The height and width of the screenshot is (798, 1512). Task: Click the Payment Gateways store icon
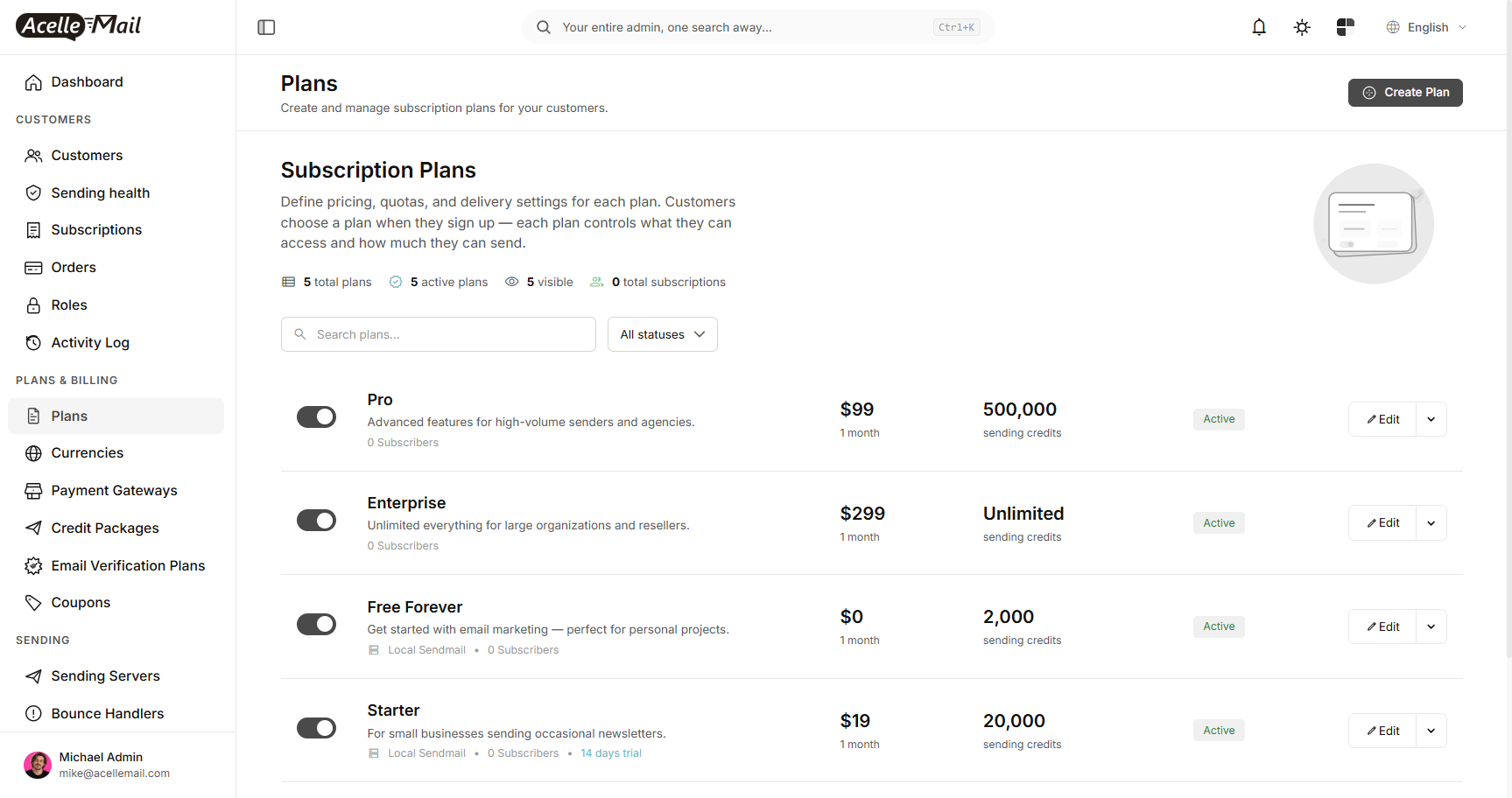pyautogui.click(x=33, y=491)
